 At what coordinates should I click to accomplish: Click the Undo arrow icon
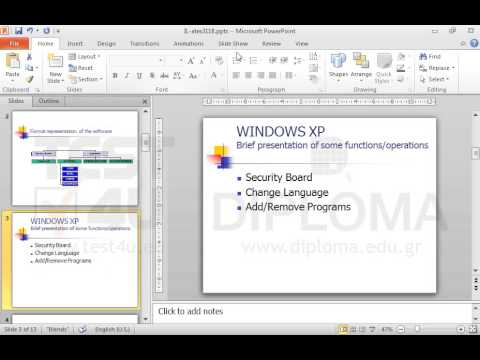click(30, 31)
